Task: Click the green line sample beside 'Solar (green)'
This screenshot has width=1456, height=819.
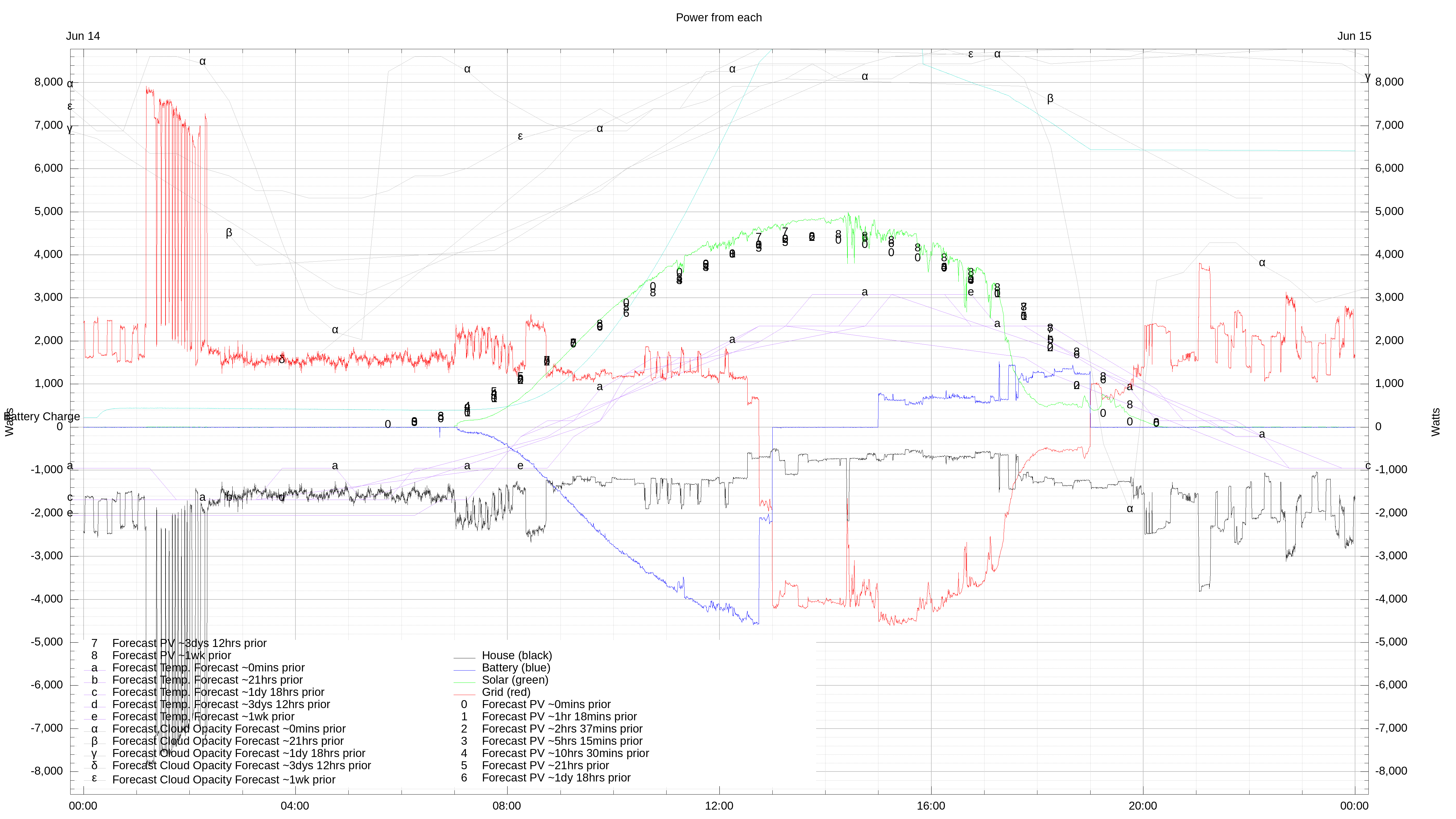Action: 464,682
